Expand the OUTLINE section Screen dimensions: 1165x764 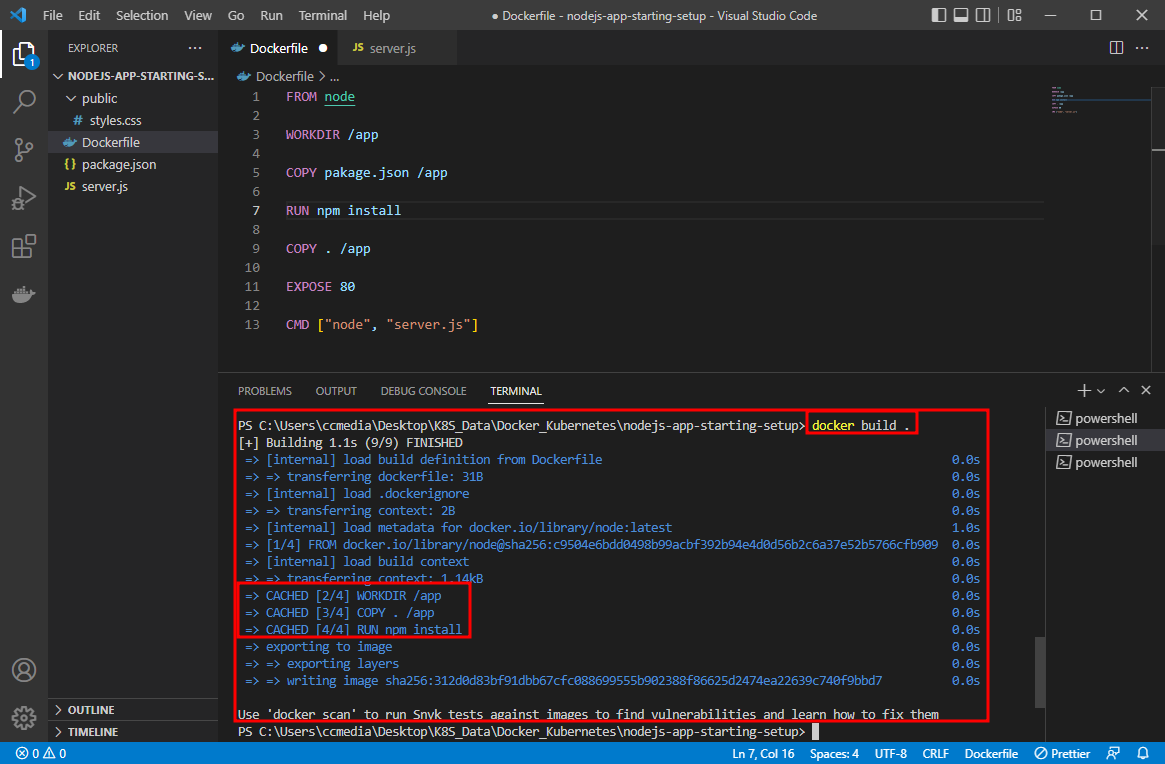(134, 710)
